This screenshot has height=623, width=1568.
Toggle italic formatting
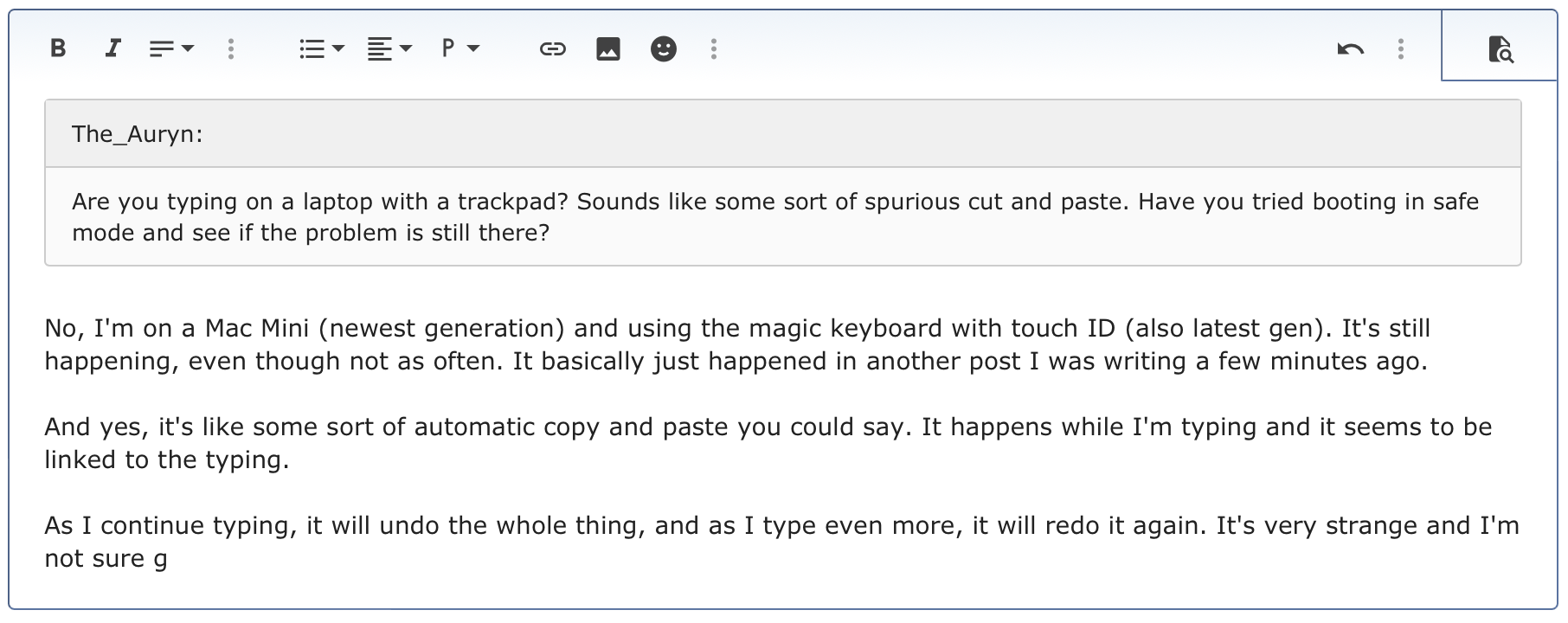tap(112, 48)
